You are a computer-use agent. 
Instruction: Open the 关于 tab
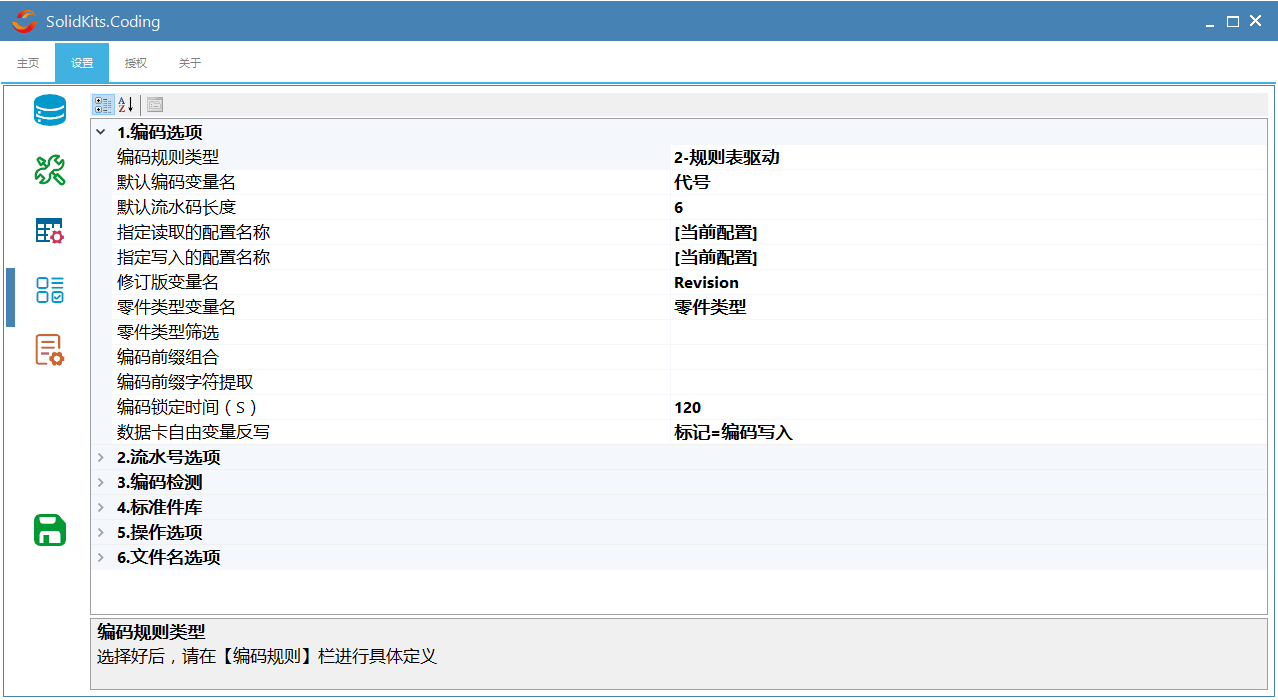click(190, 63)
